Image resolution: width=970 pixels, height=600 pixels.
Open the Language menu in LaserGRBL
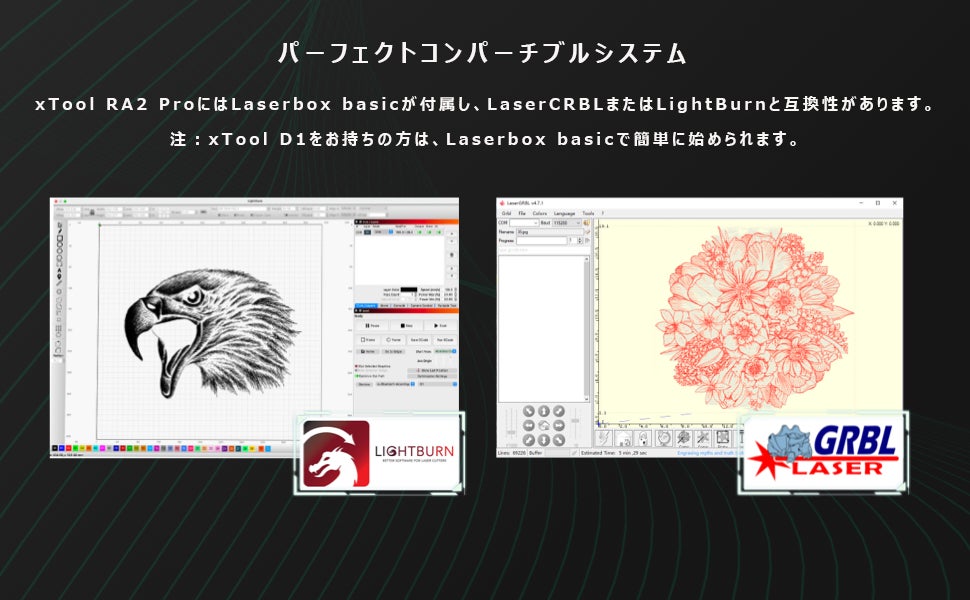click(564, 213)
